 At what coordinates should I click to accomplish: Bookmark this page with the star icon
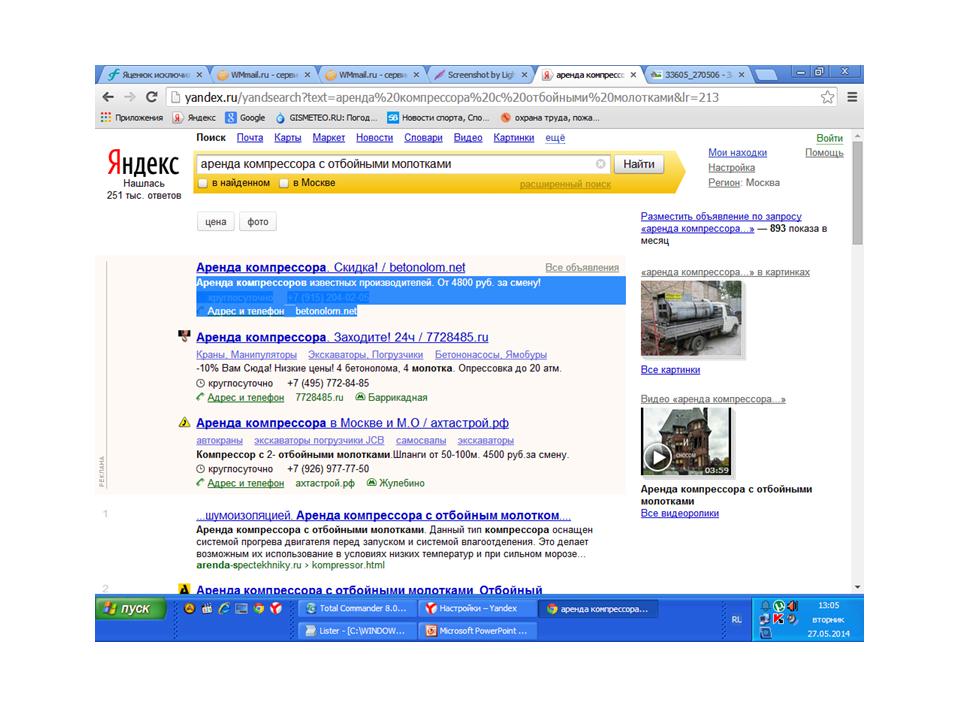pyautogui.click(x=827, y=97)
